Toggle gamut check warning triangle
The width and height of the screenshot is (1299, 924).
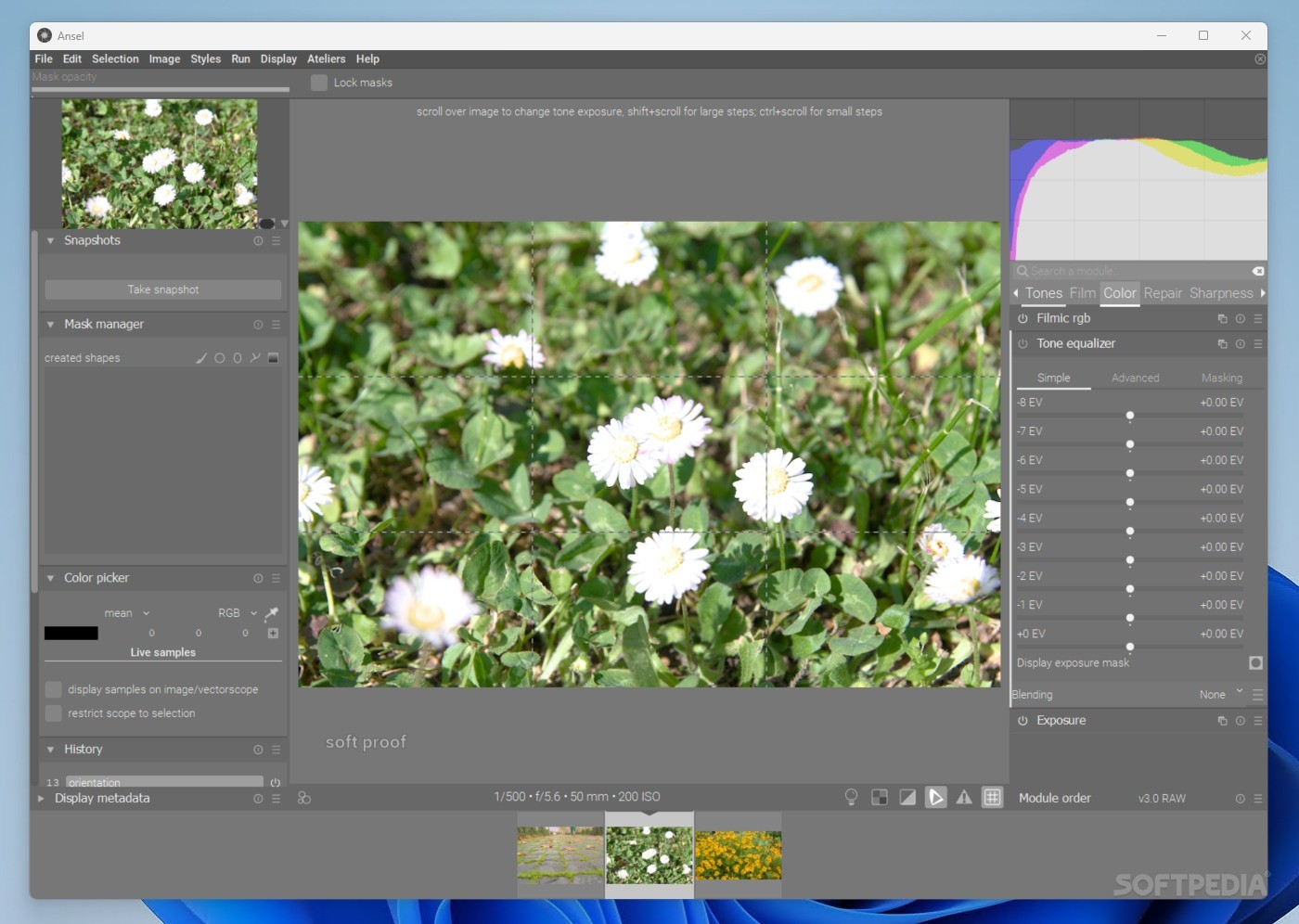point(964,797)
